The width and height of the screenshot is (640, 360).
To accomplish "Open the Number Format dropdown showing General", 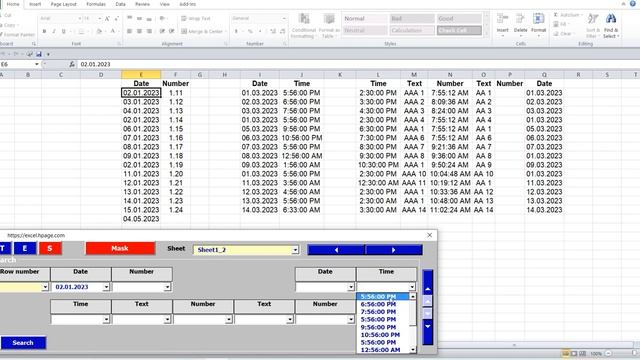I will click(284, 18).
